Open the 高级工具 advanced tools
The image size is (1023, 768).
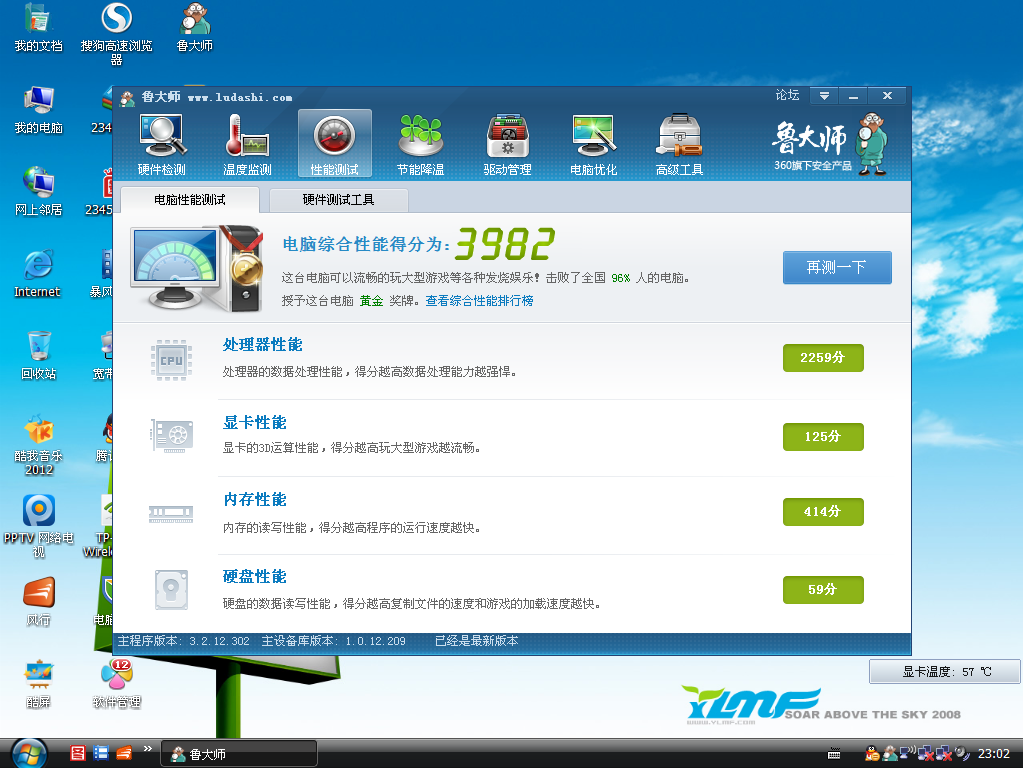pos(679,145)
